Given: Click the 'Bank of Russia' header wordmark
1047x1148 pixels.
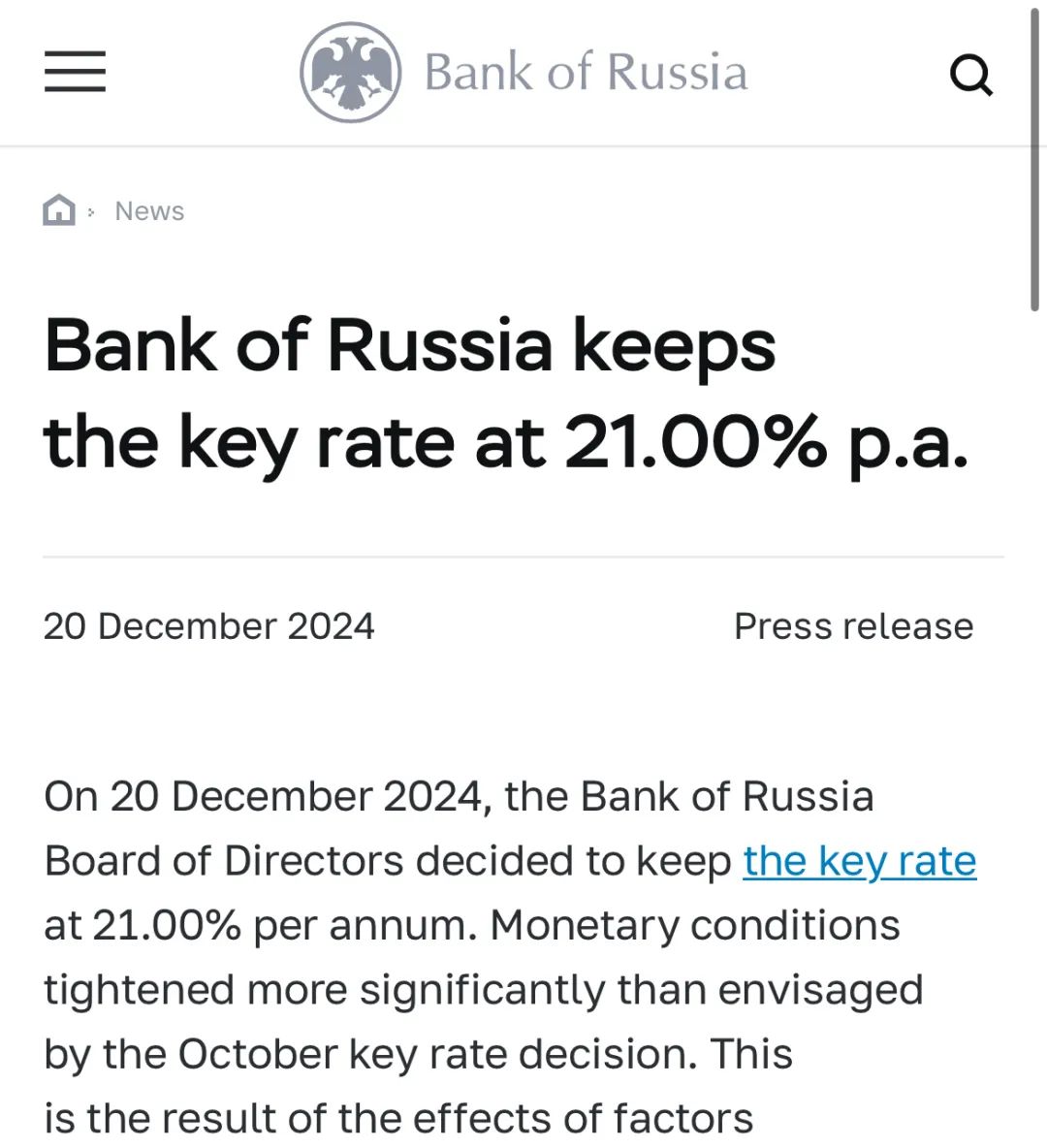Looking at the screenshot, I should (586, 73).
